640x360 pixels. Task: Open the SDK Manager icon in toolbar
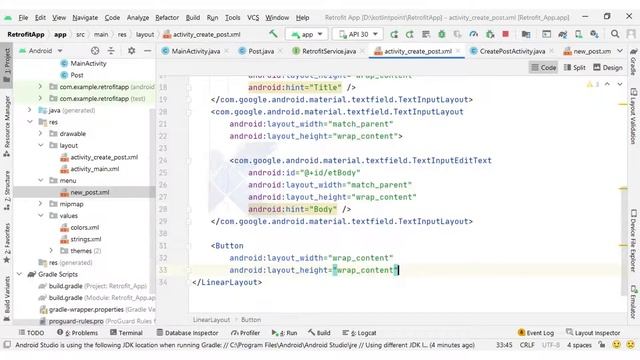(x=594, y=34)
